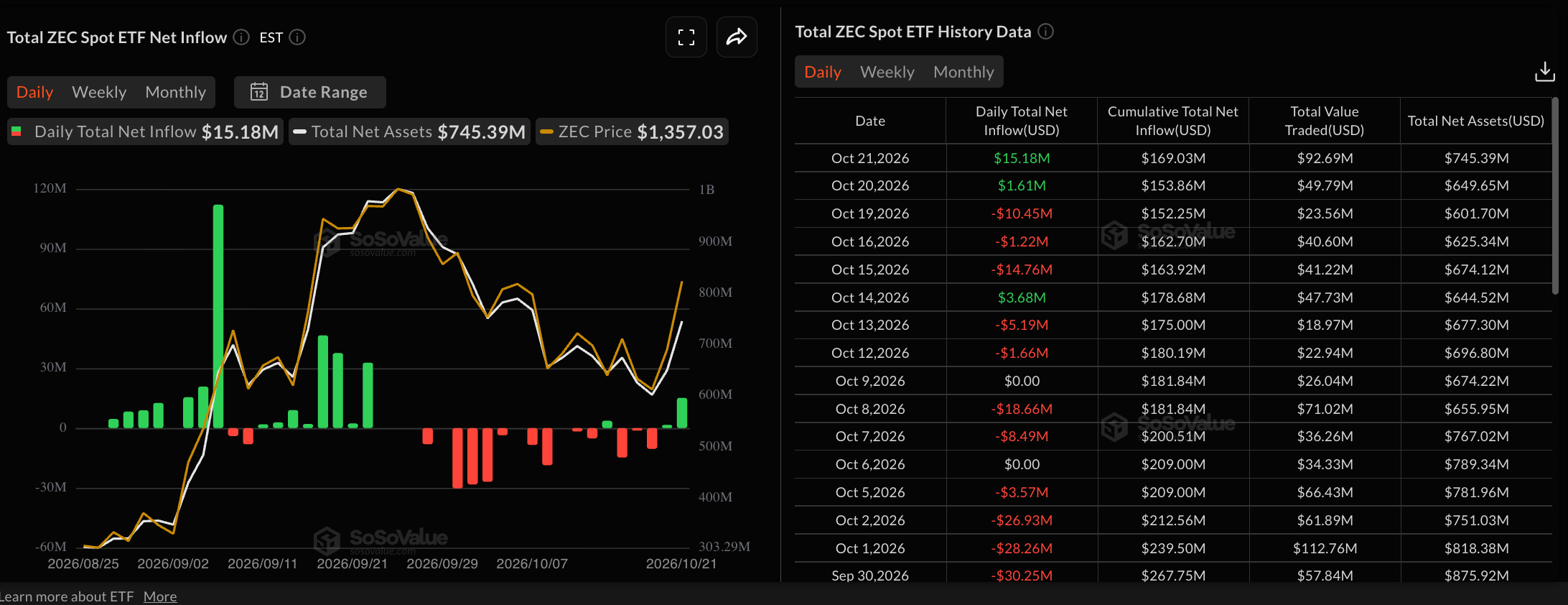Click Cumulative Total Net Inflow(USD) column header

[1173, 121]
